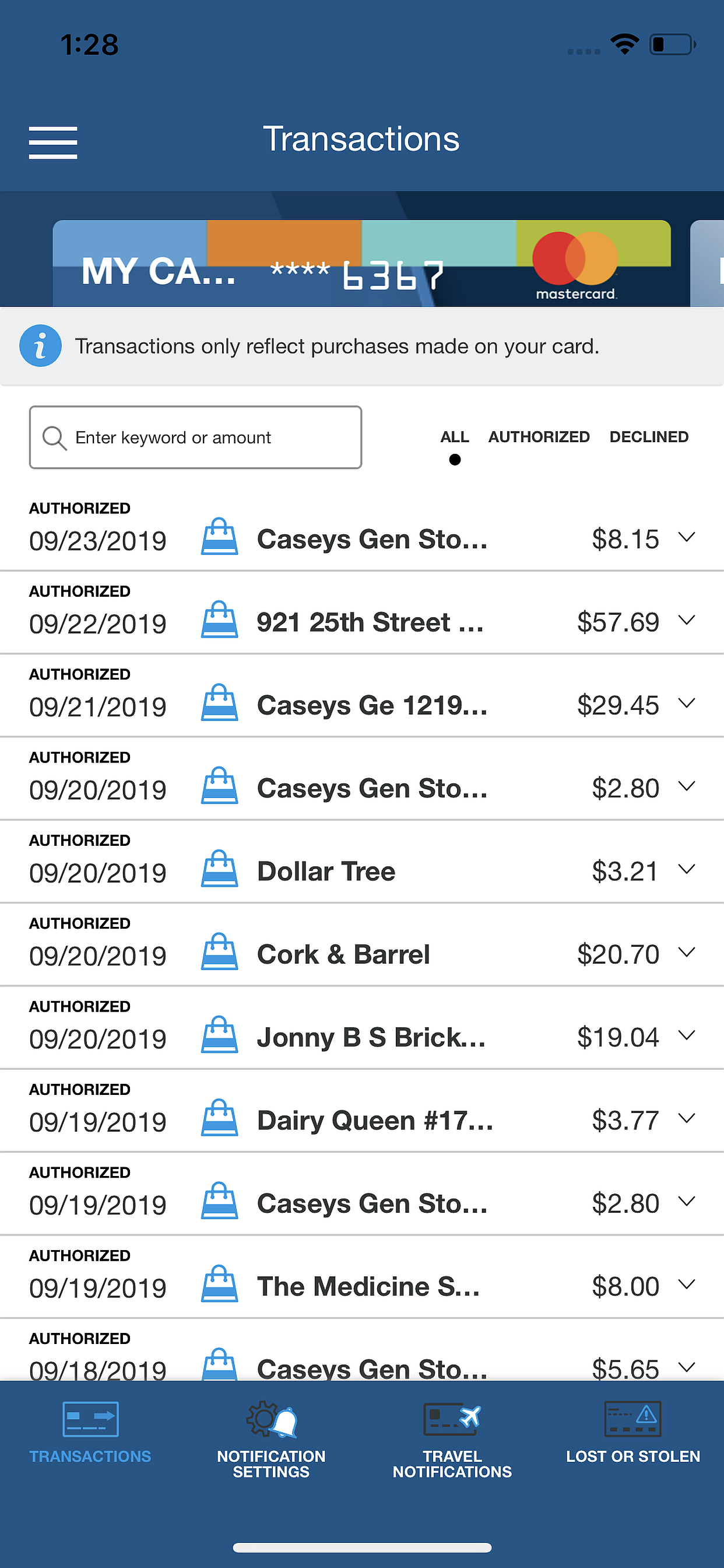This screenshot has height=1568, width=724.
Task: Tap shopping bag icon beside Dollar Tree
Action: [x=219, y=869]
